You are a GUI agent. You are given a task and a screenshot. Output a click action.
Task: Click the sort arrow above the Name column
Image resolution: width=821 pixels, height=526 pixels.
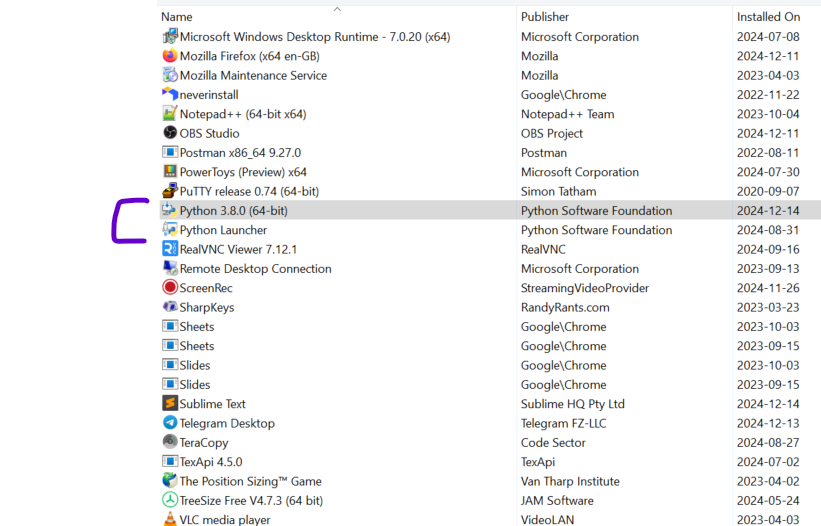pyautogui.click(x=337, y=9)
